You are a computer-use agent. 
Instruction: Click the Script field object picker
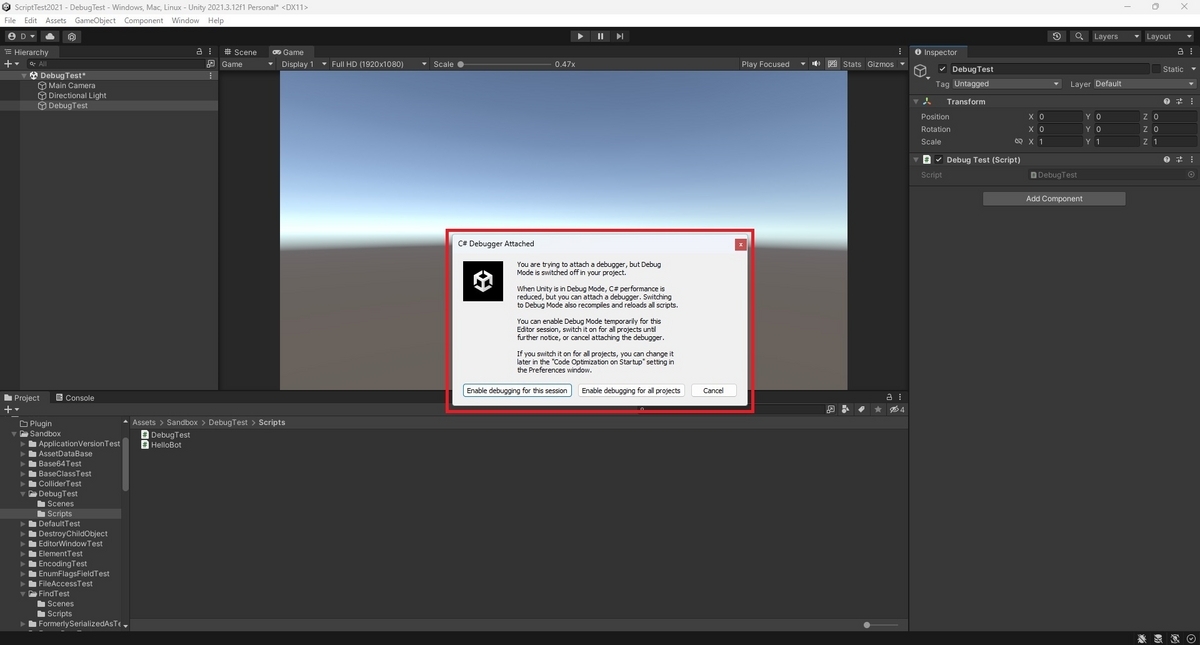pyautogui.click(x=1191, y=175)
